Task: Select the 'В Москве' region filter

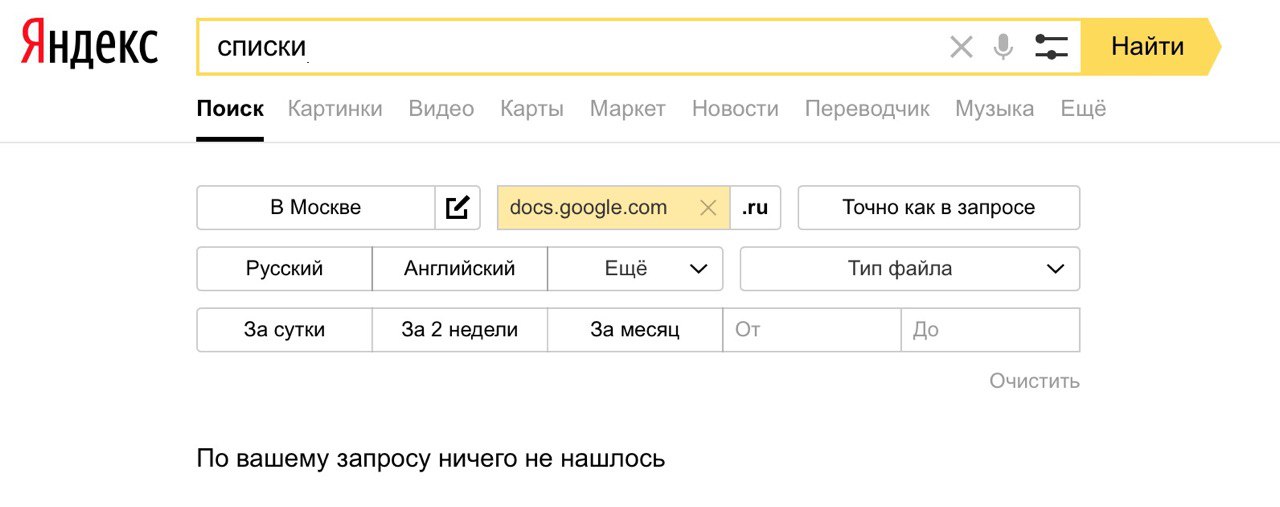Action: [x=316, y=208]
